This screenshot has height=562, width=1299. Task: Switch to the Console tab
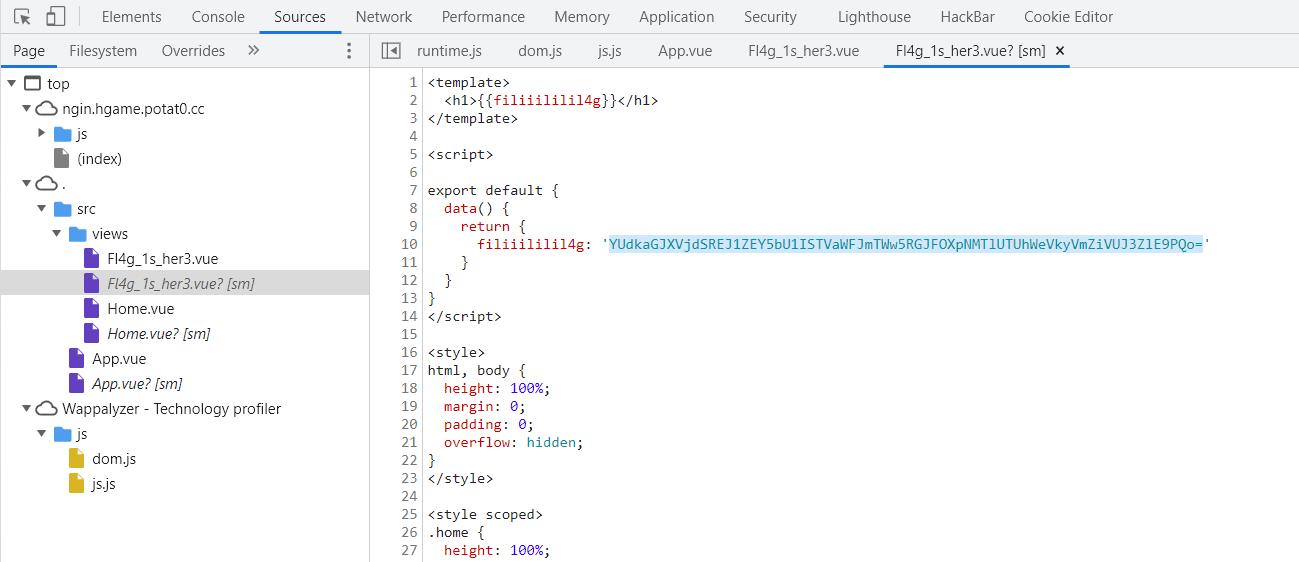tap(218, 17)
